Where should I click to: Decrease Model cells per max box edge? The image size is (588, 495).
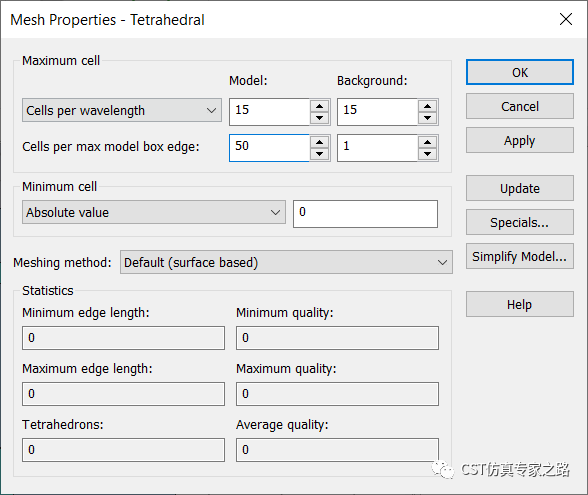tap(320, 154)
